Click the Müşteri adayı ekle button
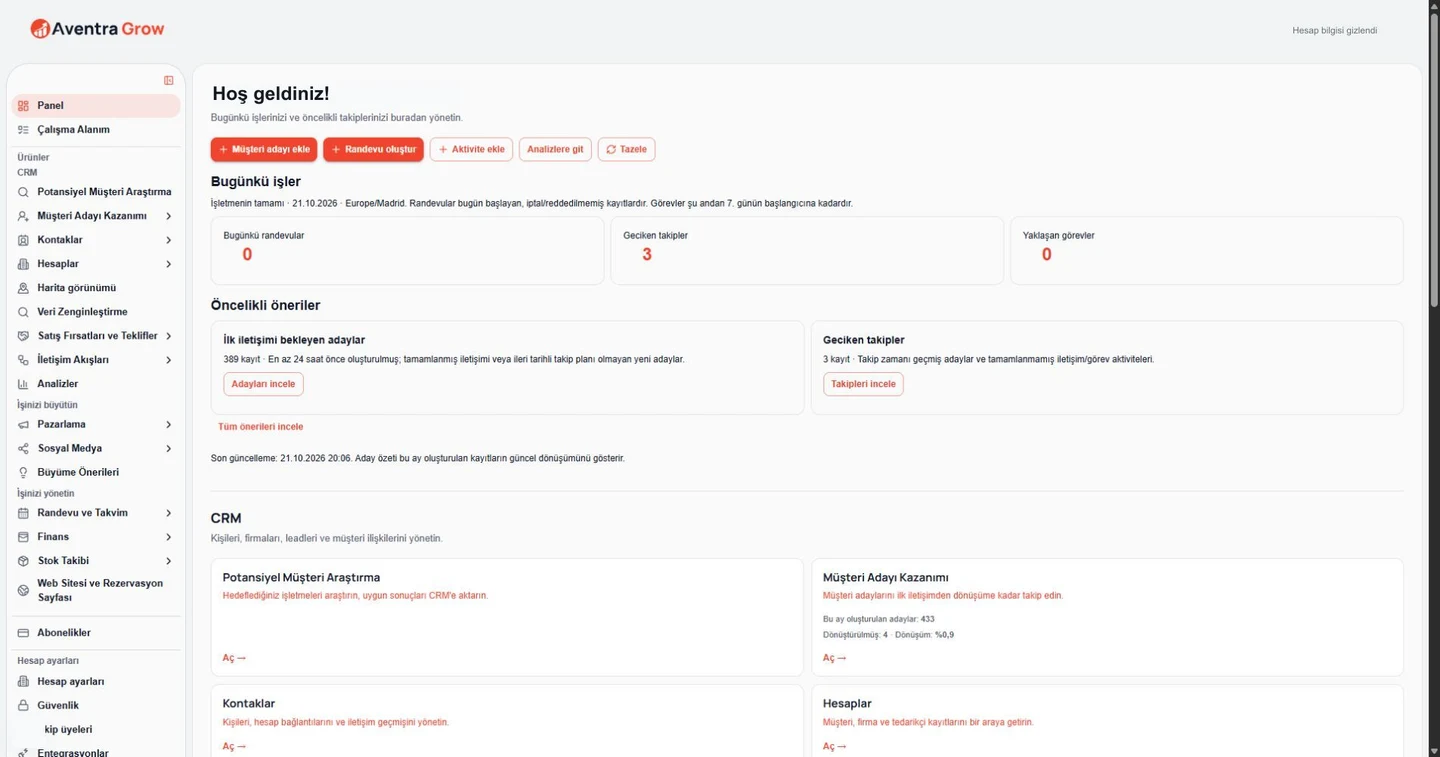 pyautogui.click(x=264, y=150)
